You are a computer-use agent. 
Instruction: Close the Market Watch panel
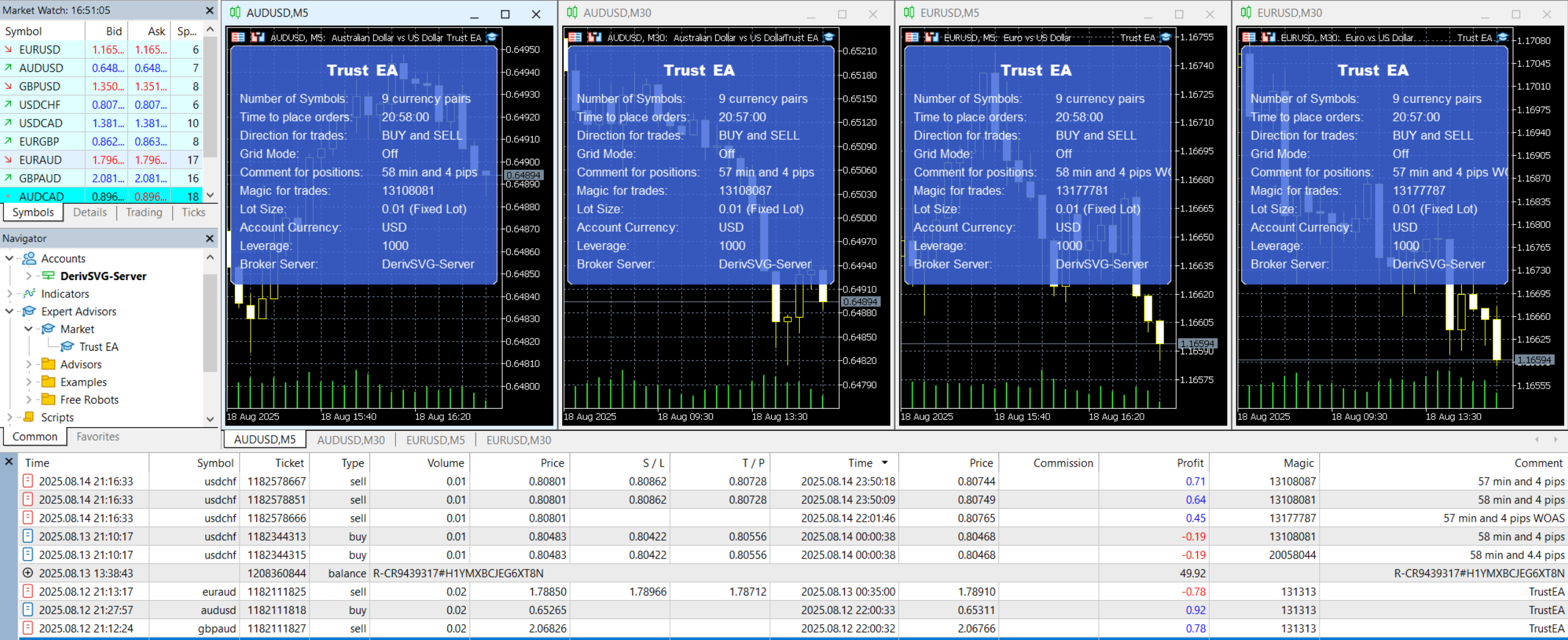[x=210, y=10]
